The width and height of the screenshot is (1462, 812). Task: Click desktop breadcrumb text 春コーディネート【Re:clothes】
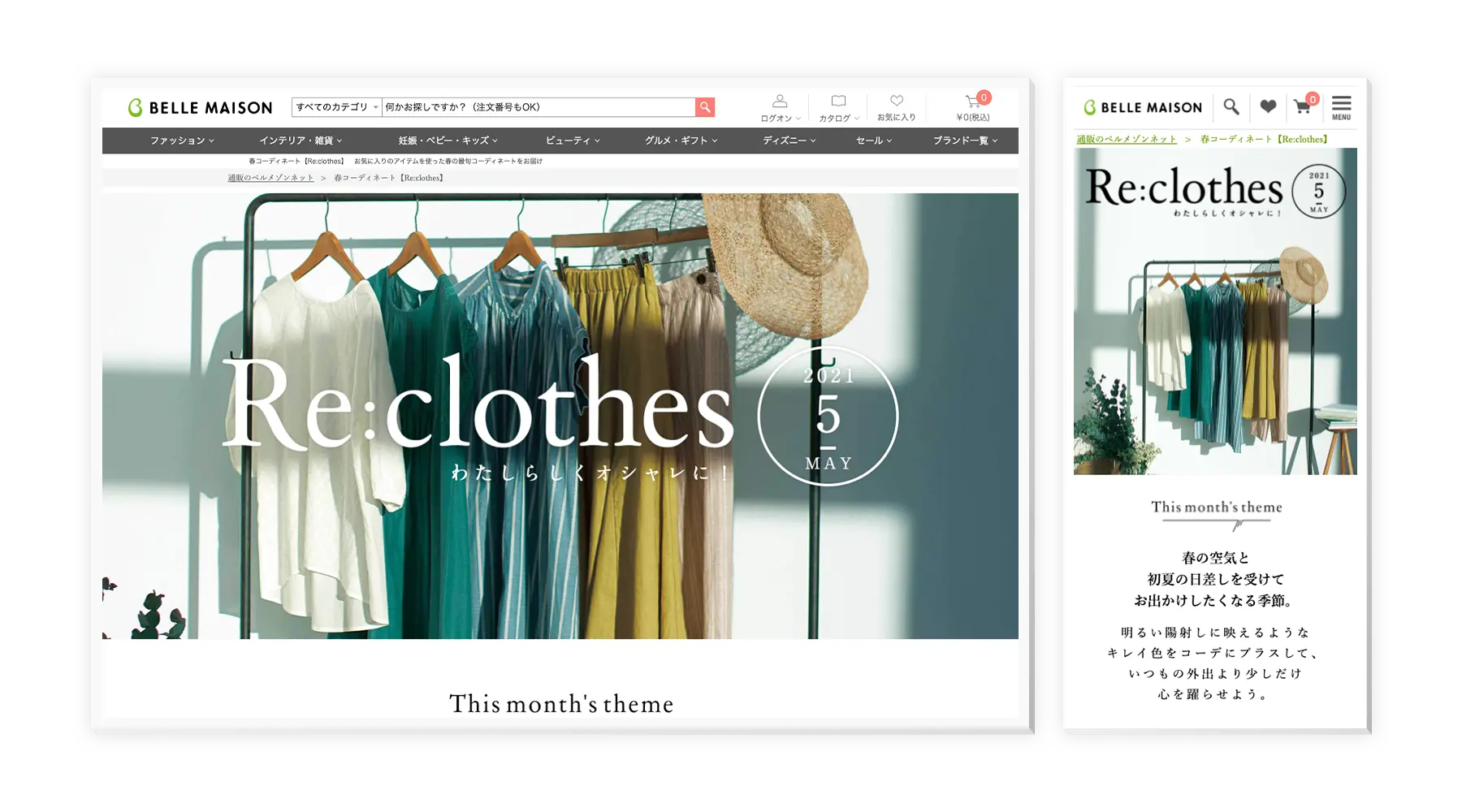(389, 178)
